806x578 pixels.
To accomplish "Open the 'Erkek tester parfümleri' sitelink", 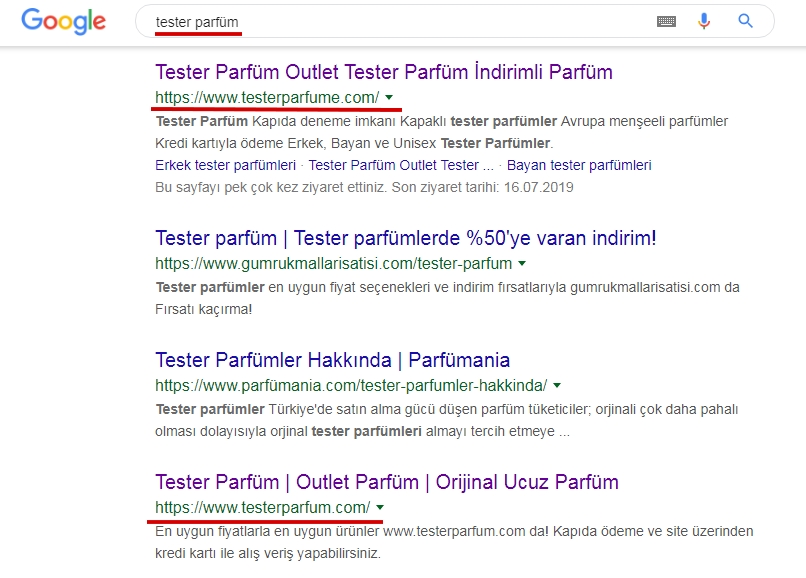I will click(225, 165).
